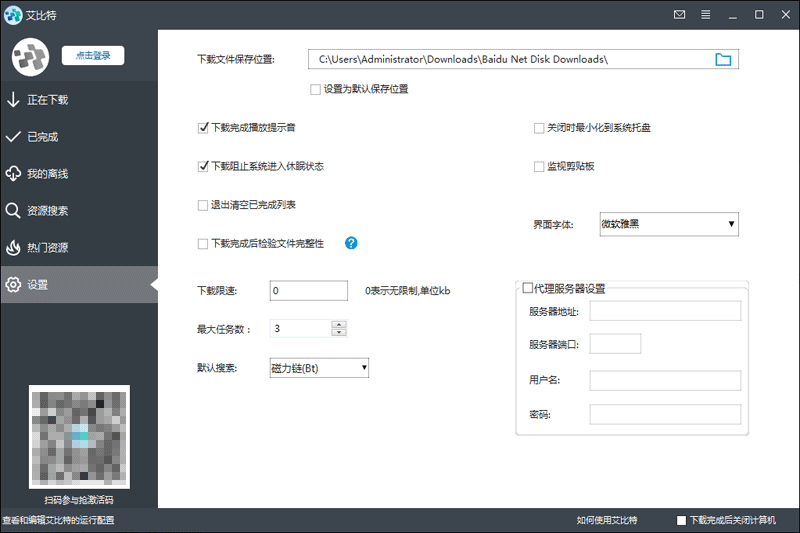
Task: Click the proxy 用户名 input field
Action: [665, 380]
